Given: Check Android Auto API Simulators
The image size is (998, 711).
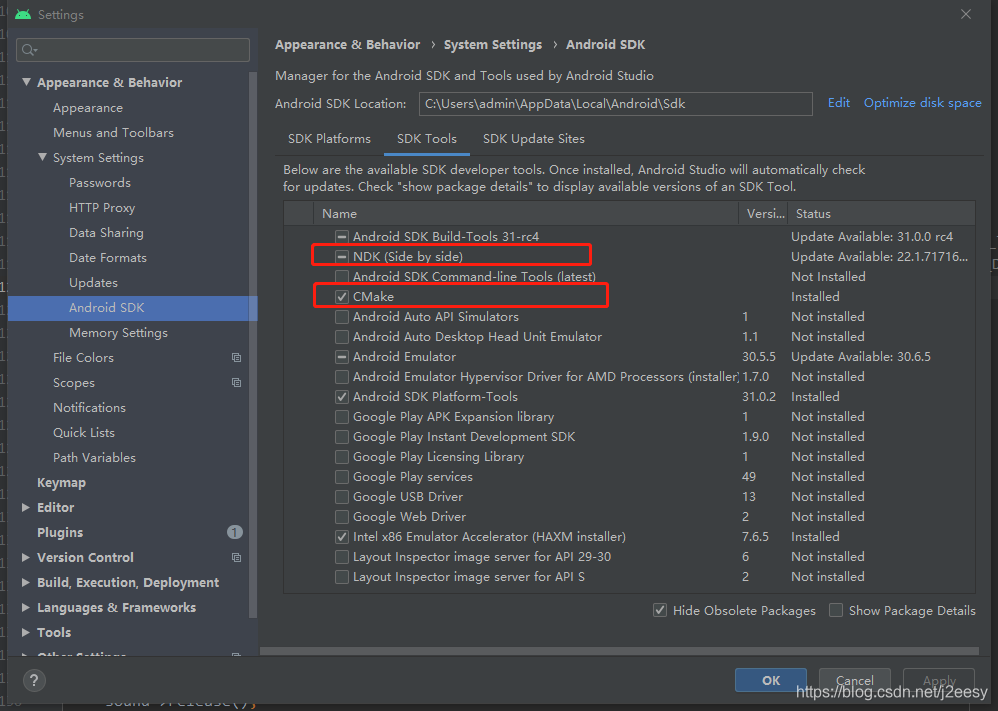Looking at the screenshot, I should point(342,317).
